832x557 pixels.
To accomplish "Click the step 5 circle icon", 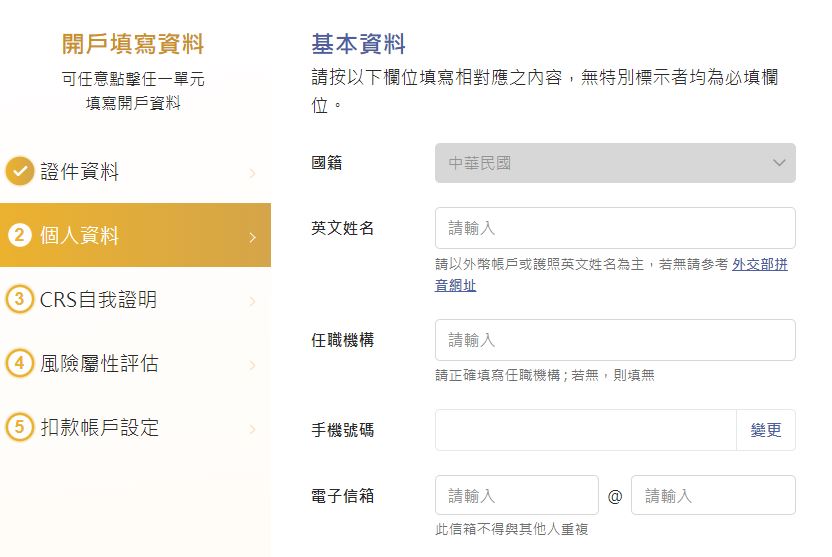I will (x=20, y=428).
